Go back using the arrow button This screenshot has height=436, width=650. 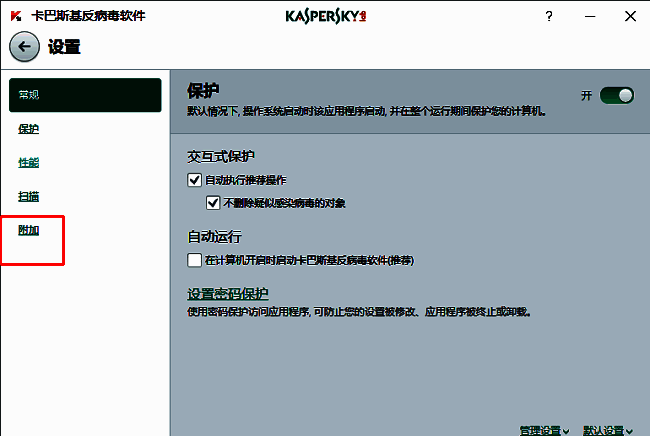tap(24, 46)
